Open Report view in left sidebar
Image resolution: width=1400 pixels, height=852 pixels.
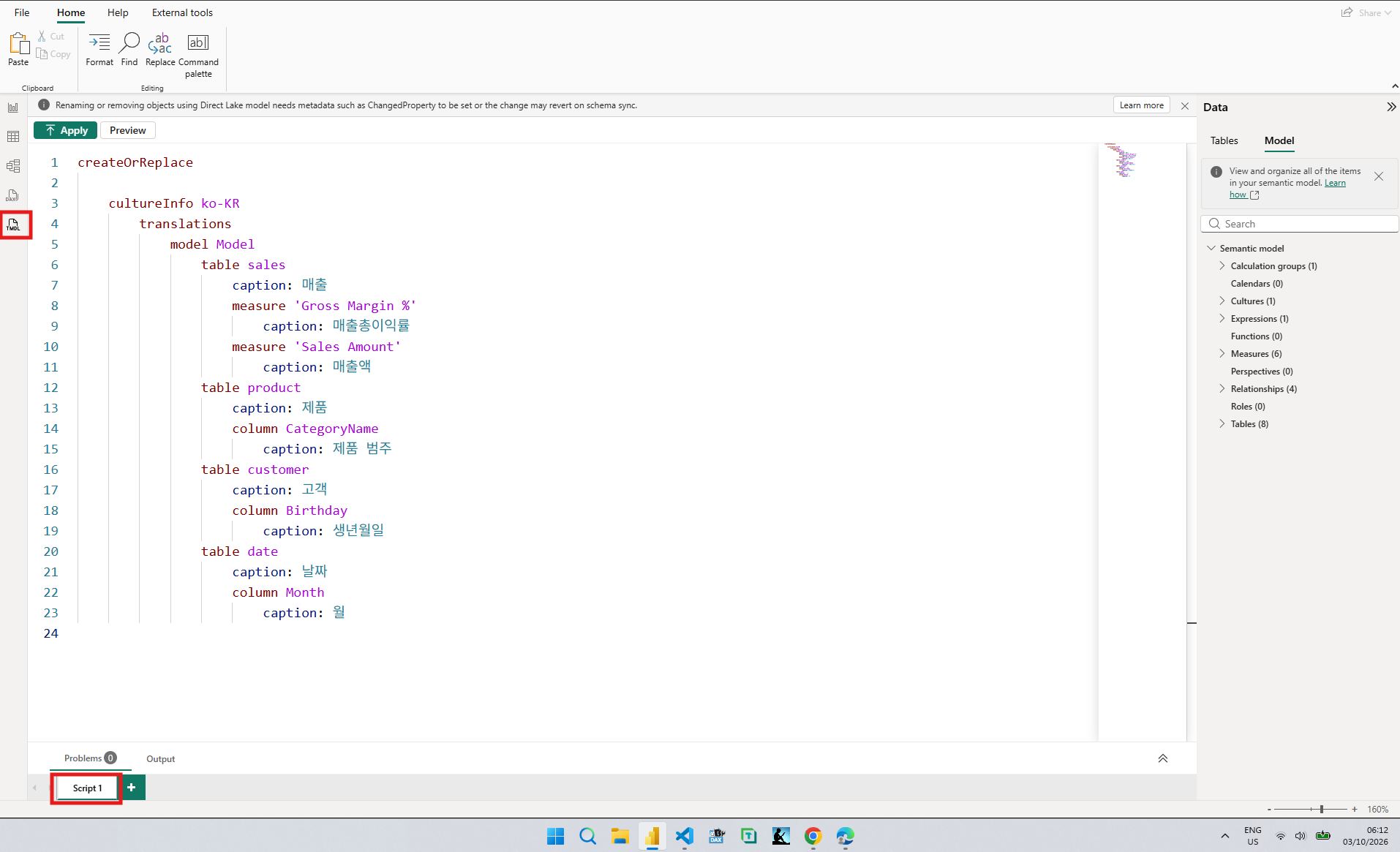coord(13,108)
